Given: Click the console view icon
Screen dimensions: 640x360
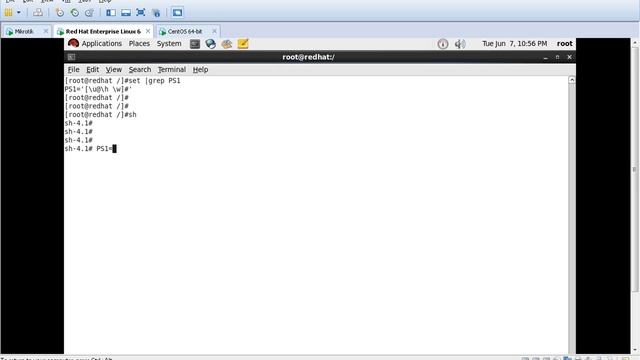Looking at the screenshot, I should tap(177, 13).
